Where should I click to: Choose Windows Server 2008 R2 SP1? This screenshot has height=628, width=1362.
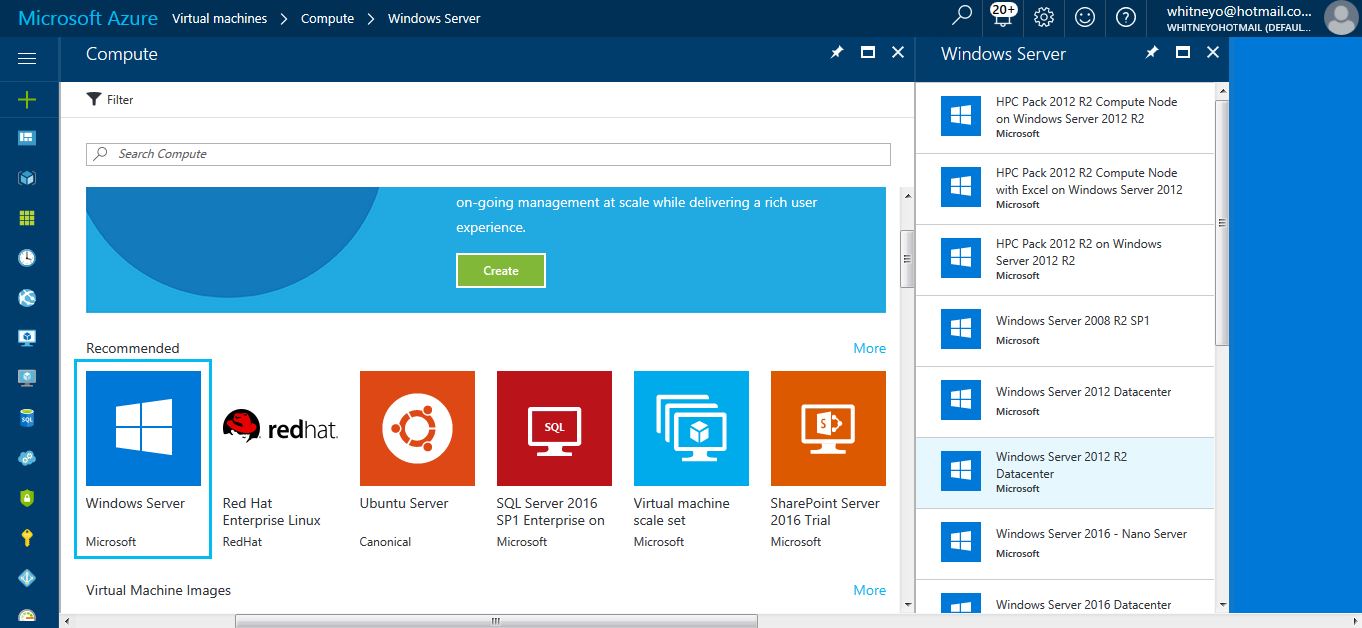[1065, 331]
